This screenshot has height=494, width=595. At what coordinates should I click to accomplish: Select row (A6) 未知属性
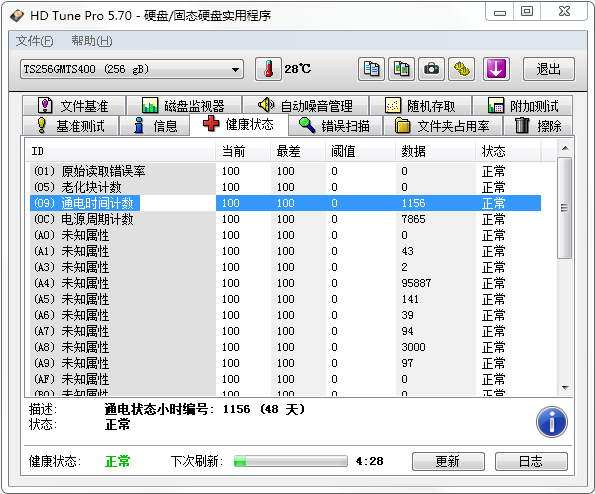(285, 315)
